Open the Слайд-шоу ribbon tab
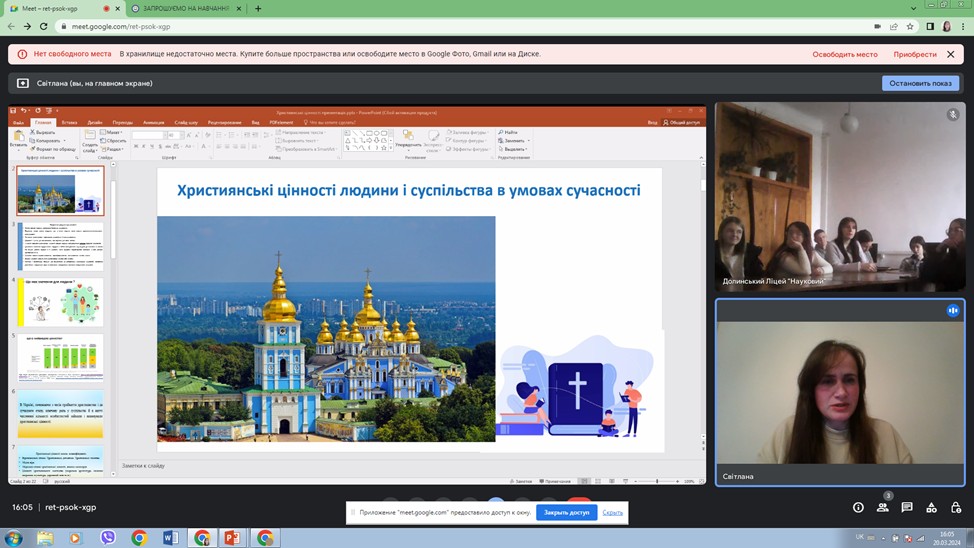The image size is (974, 548). point(186,122)
